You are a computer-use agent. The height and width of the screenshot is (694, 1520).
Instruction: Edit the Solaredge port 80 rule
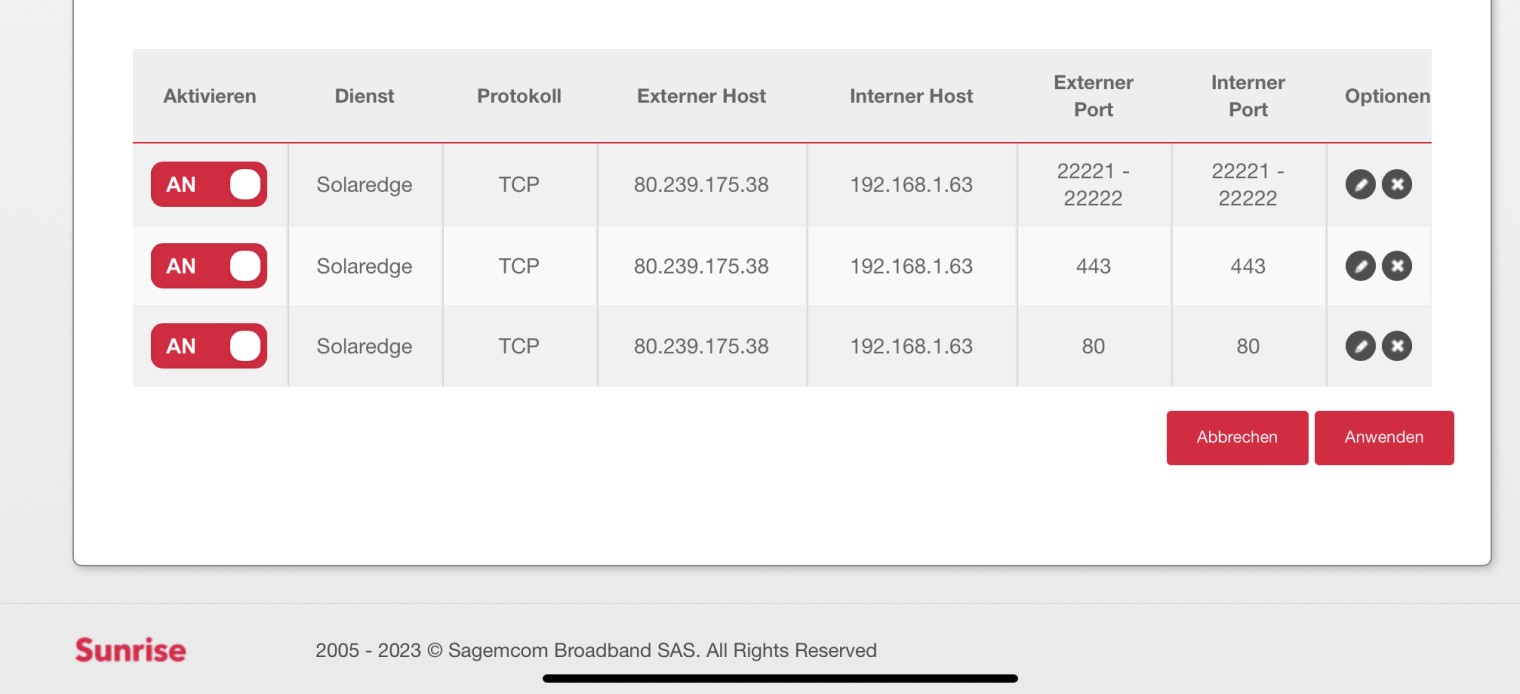coord(1360,346)
